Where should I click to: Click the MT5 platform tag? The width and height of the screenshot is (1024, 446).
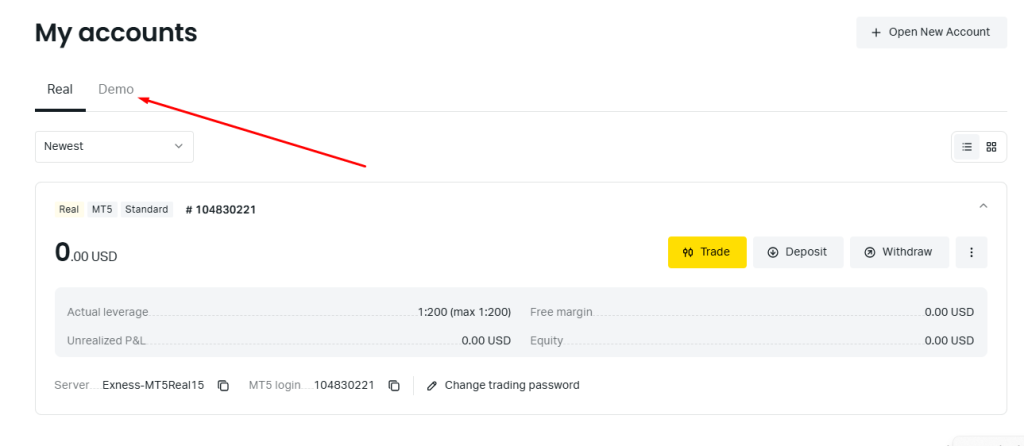pos(102,210)
